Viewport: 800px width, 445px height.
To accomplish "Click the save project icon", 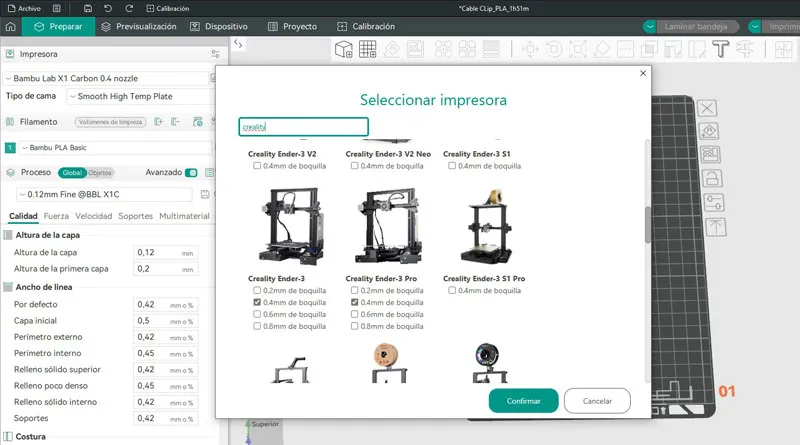I will point(88,8).
